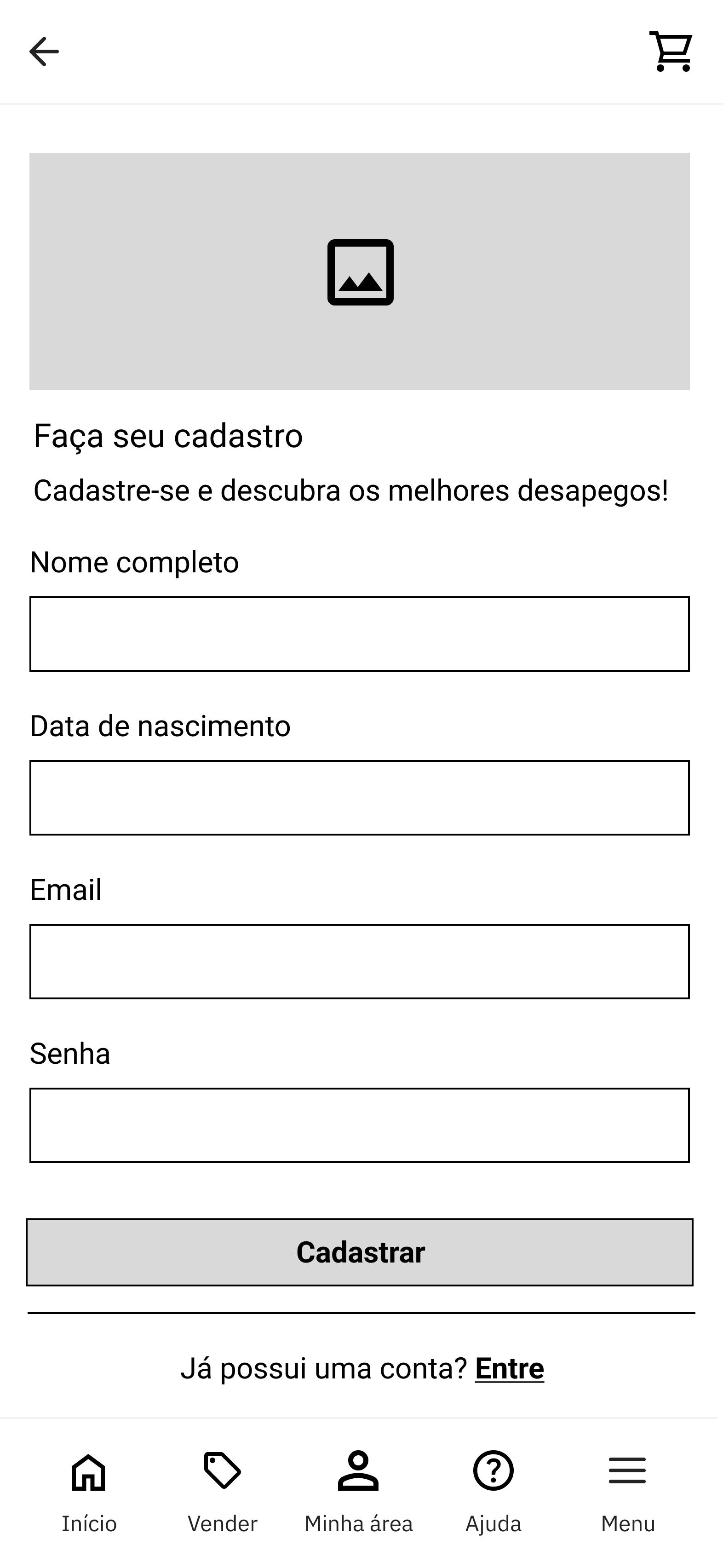Tap the question mark help icon
Viewport: 723px width, 1568px height.
coord(493,1470)
